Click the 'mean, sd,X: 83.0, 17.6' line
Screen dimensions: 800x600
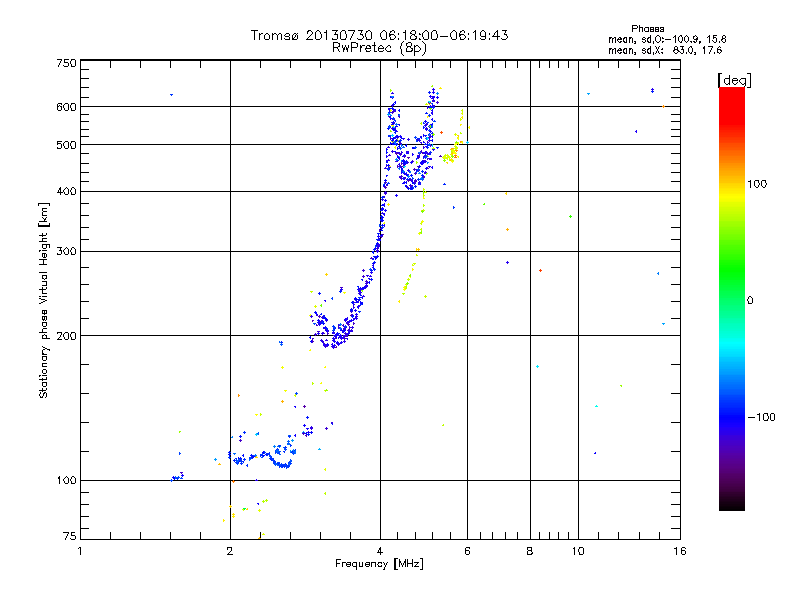[x=665, y=50]
